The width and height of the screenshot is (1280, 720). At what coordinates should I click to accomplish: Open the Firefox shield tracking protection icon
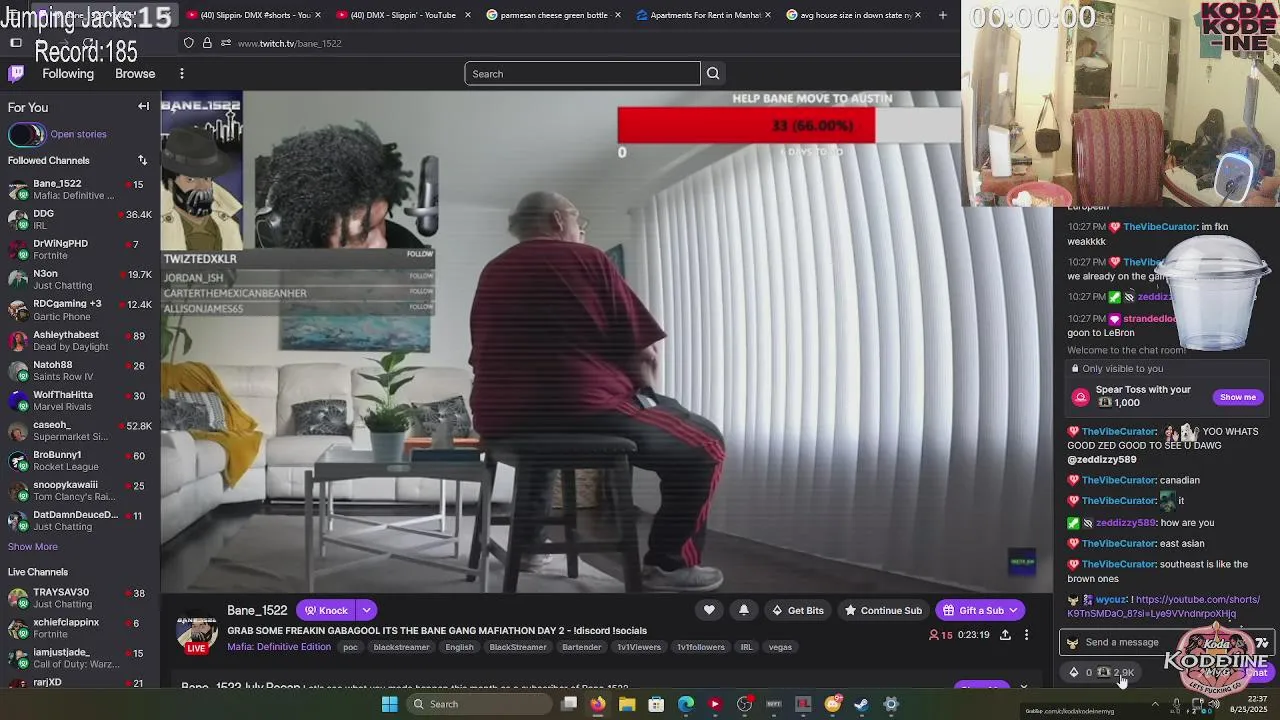click(x=189, y=43)
